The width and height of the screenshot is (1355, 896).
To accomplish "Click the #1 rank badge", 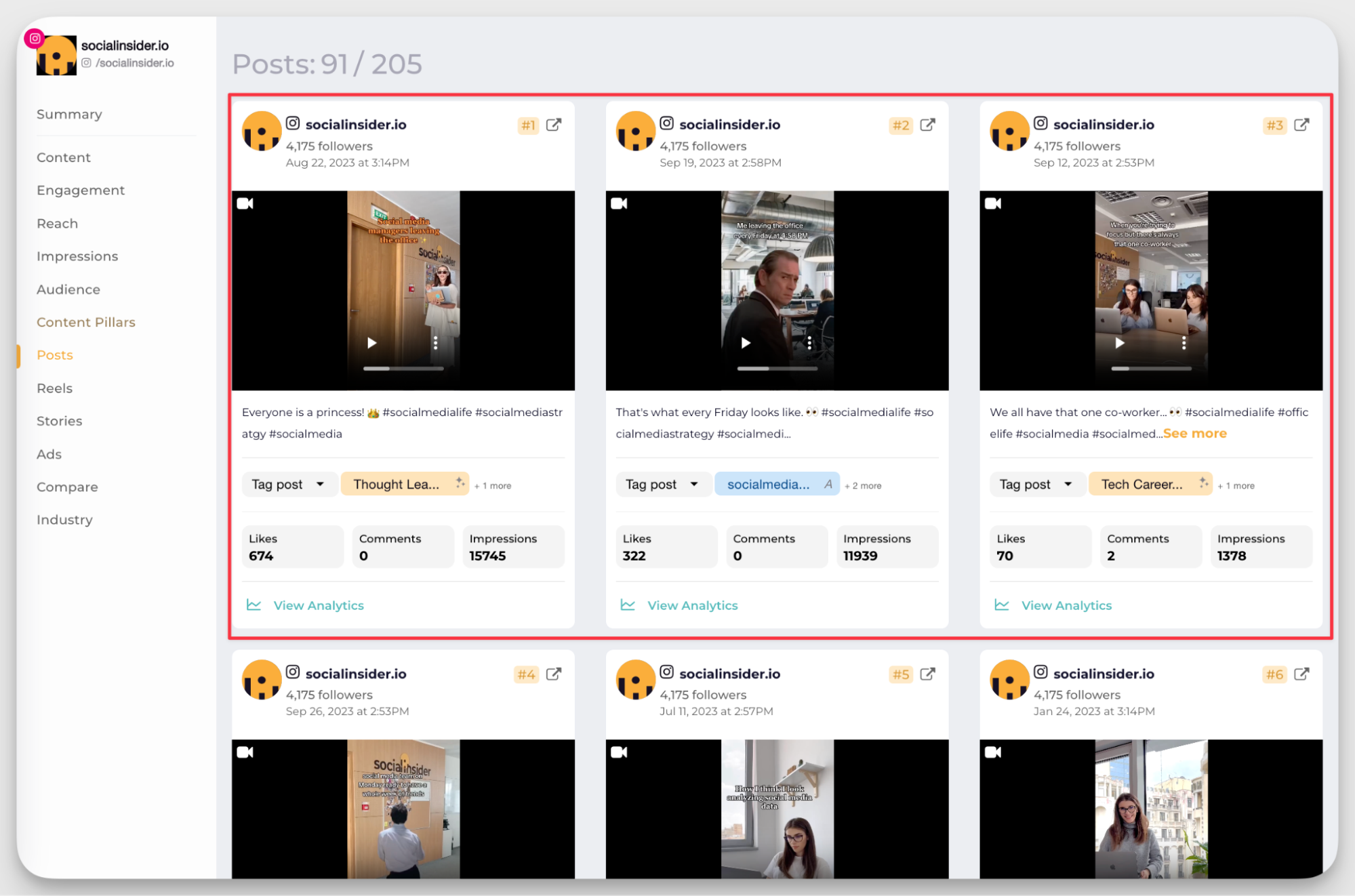I will pos(528,125).
